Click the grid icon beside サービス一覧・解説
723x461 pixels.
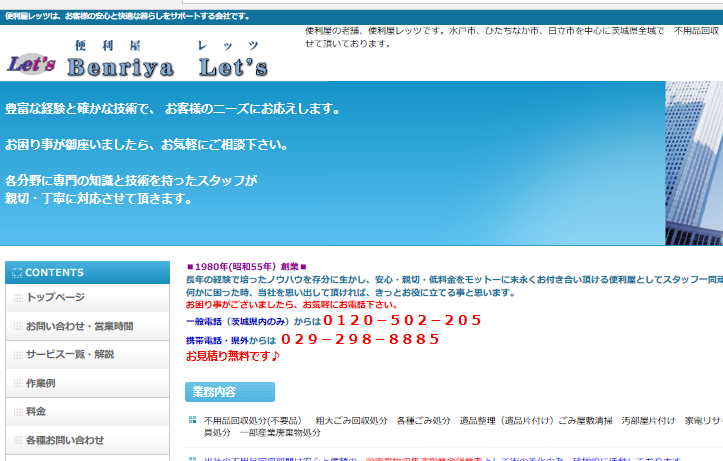[x=17, y=355]
